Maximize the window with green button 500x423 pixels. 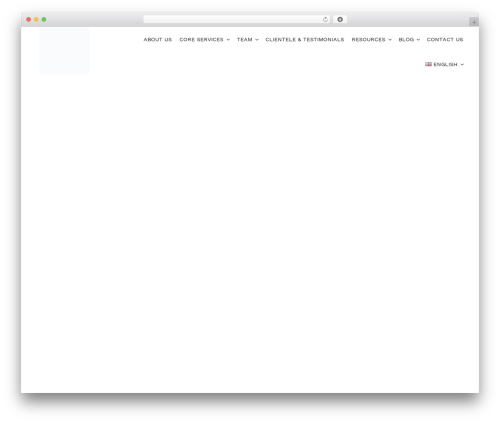tap(44, 19)
